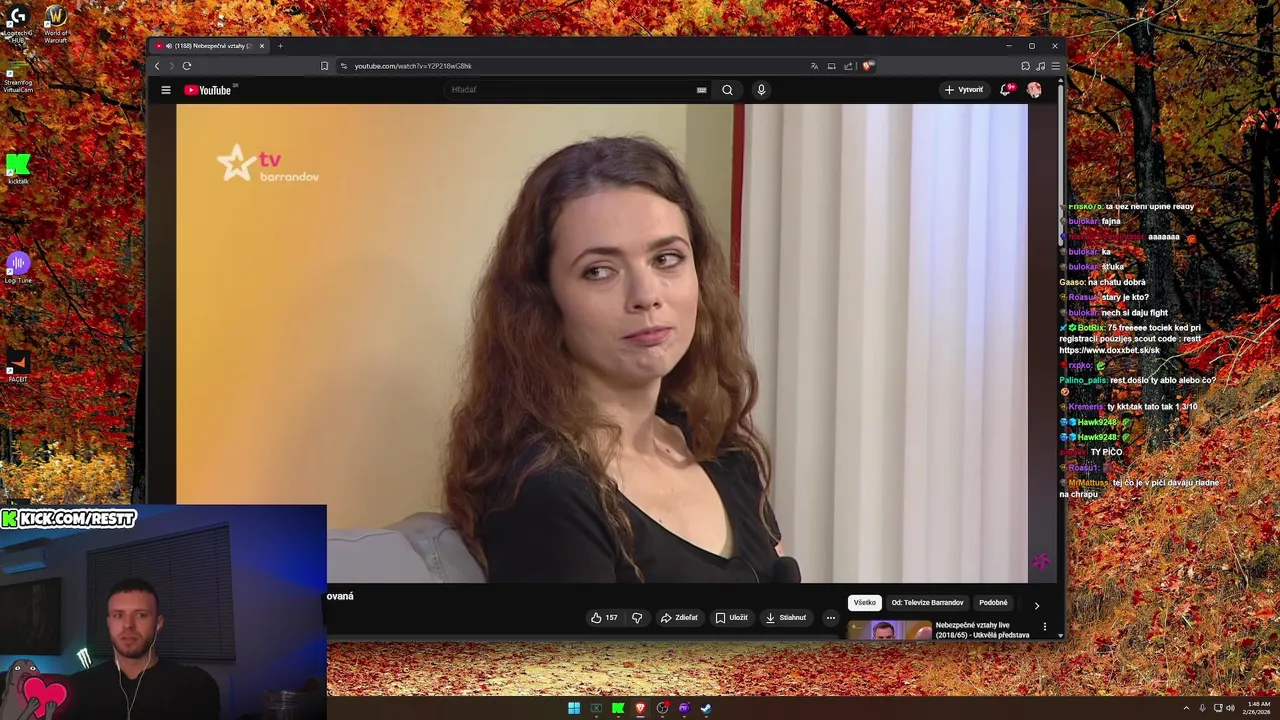
Task: Open the Steam taskbar icon
Action: 706,708
